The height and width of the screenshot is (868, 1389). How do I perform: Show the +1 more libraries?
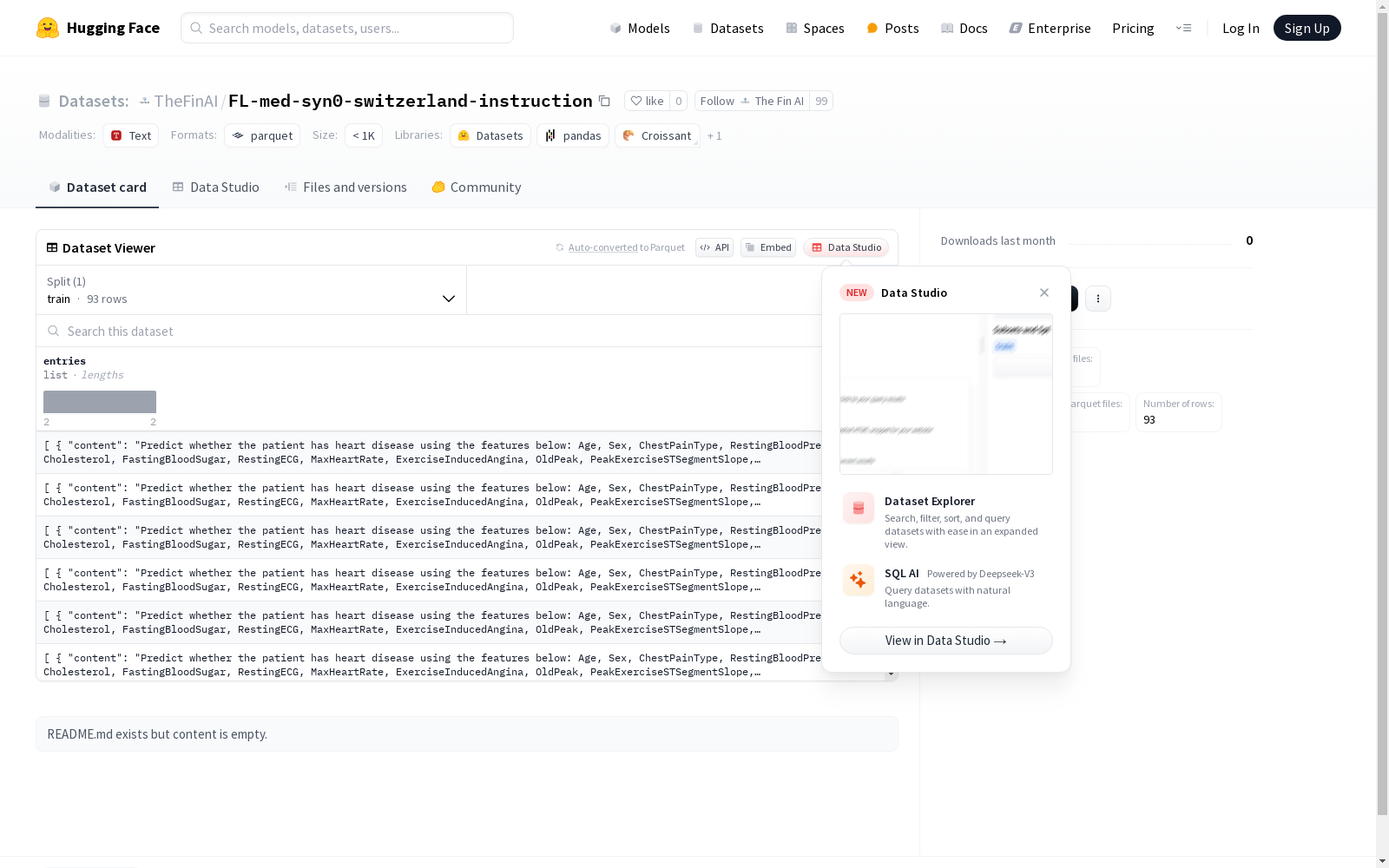click(x=714, y=135)
